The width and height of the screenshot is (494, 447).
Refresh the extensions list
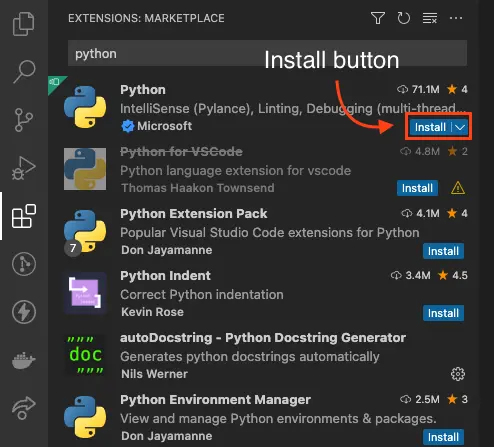(404, 18)
